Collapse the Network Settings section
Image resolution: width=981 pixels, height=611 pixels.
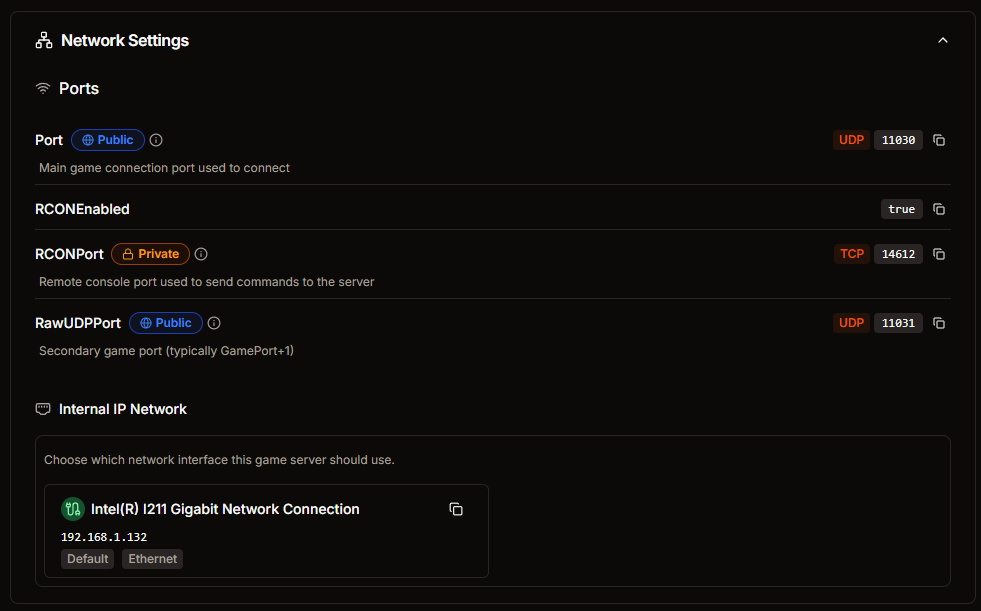943,41
